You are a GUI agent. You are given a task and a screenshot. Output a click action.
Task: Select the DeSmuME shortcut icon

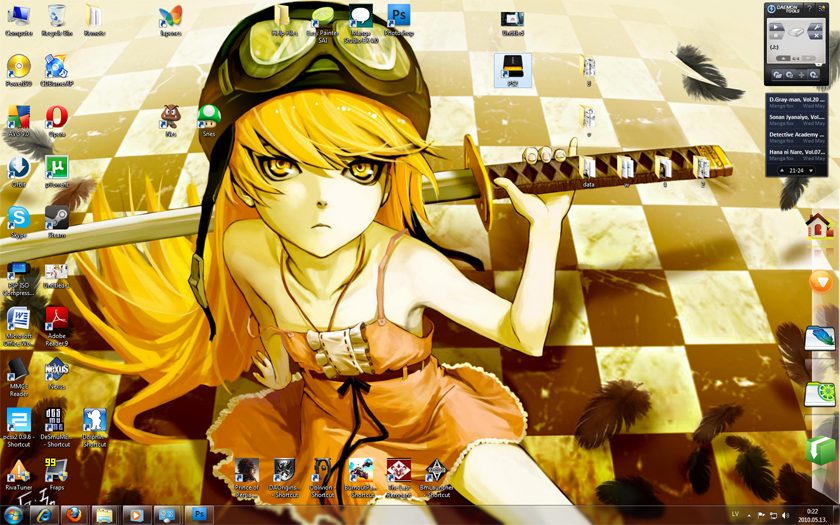[x=56, y=428]
